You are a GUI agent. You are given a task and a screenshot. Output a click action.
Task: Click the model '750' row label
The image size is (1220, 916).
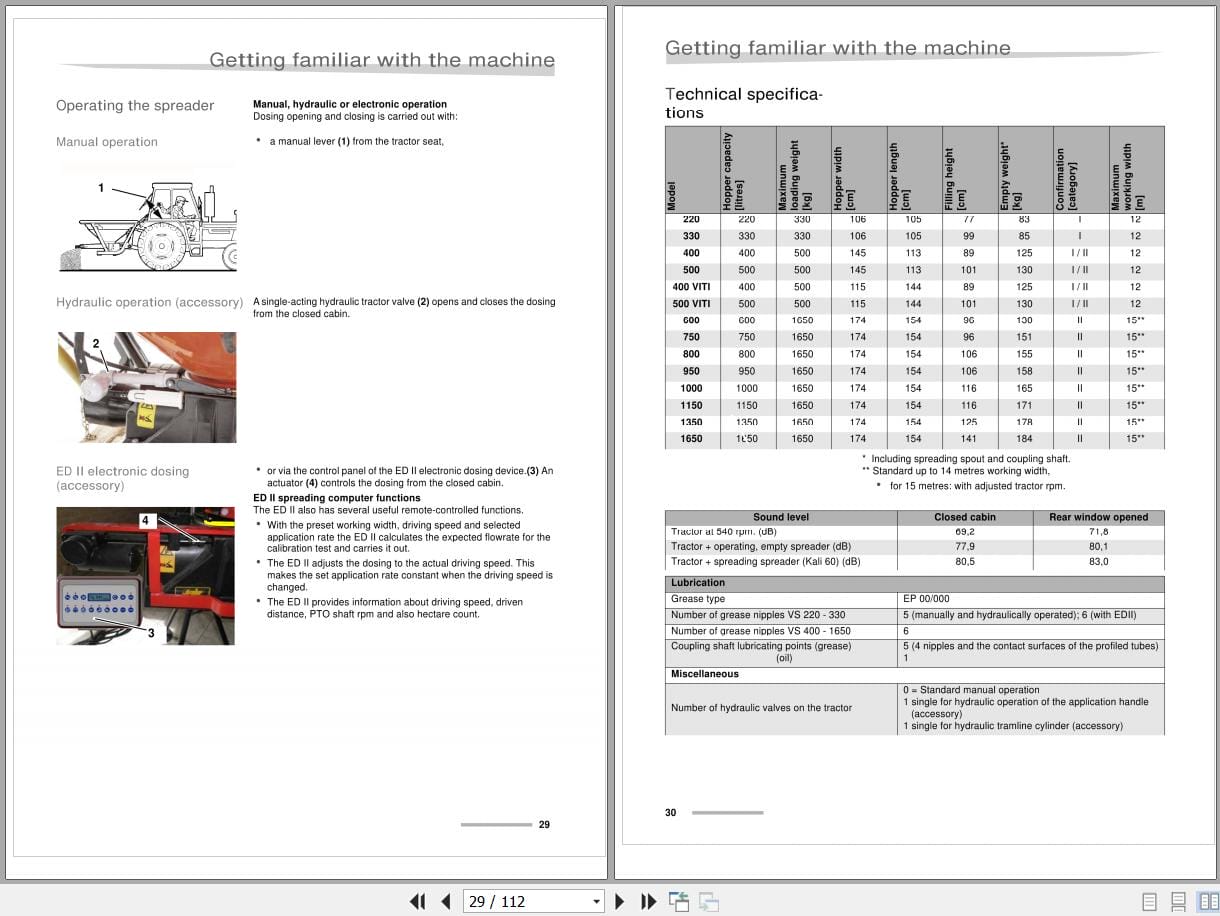(x=691, y=337)
